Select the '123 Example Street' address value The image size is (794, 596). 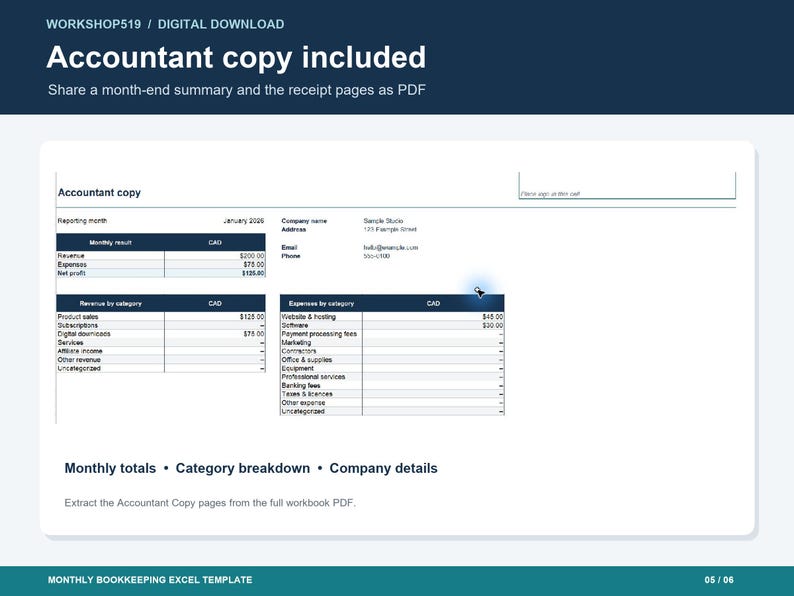coord(389,229)
